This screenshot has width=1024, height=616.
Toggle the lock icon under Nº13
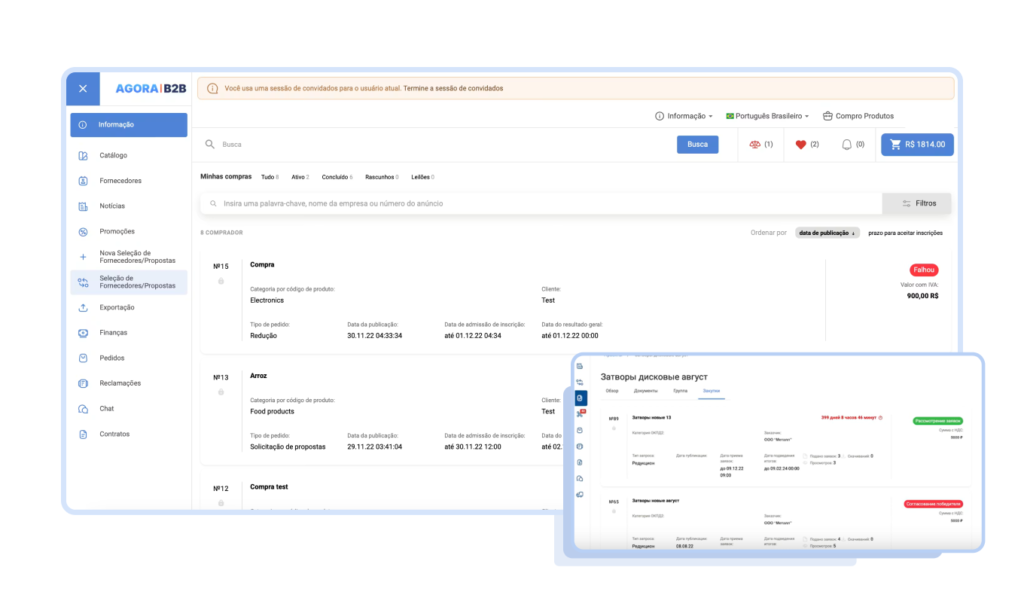pyautogui.click(x=221, y=393)
